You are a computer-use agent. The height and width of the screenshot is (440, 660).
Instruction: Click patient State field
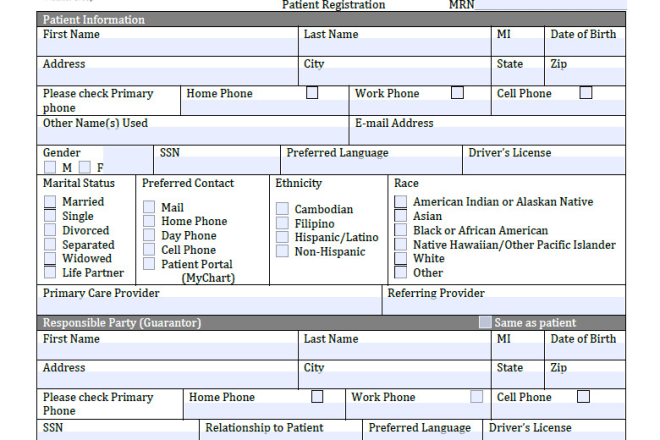coord(517,77)
